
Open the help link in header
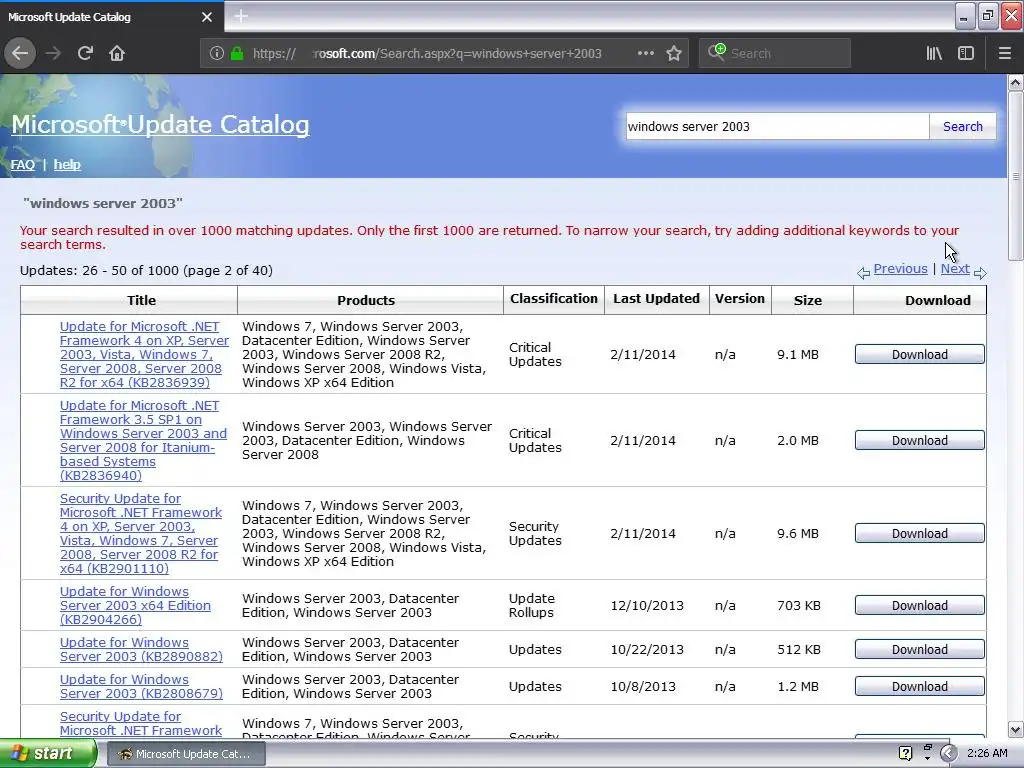point(67,165)
